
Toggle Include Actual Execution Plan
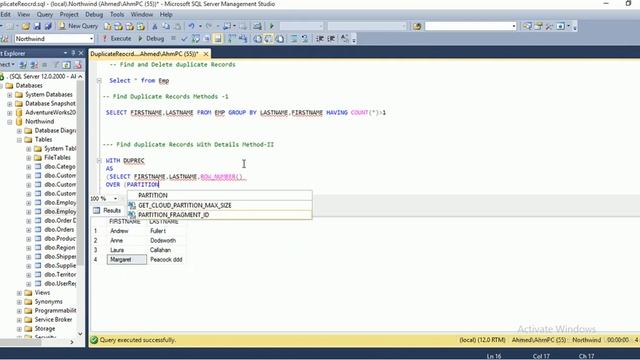coord(232,39)
